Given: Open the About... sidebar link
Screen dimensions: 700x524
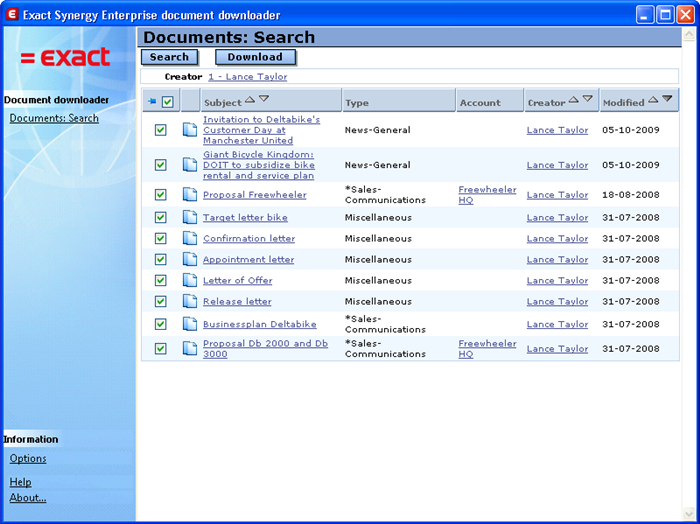Looking at the screenshot, I should 28,498.
